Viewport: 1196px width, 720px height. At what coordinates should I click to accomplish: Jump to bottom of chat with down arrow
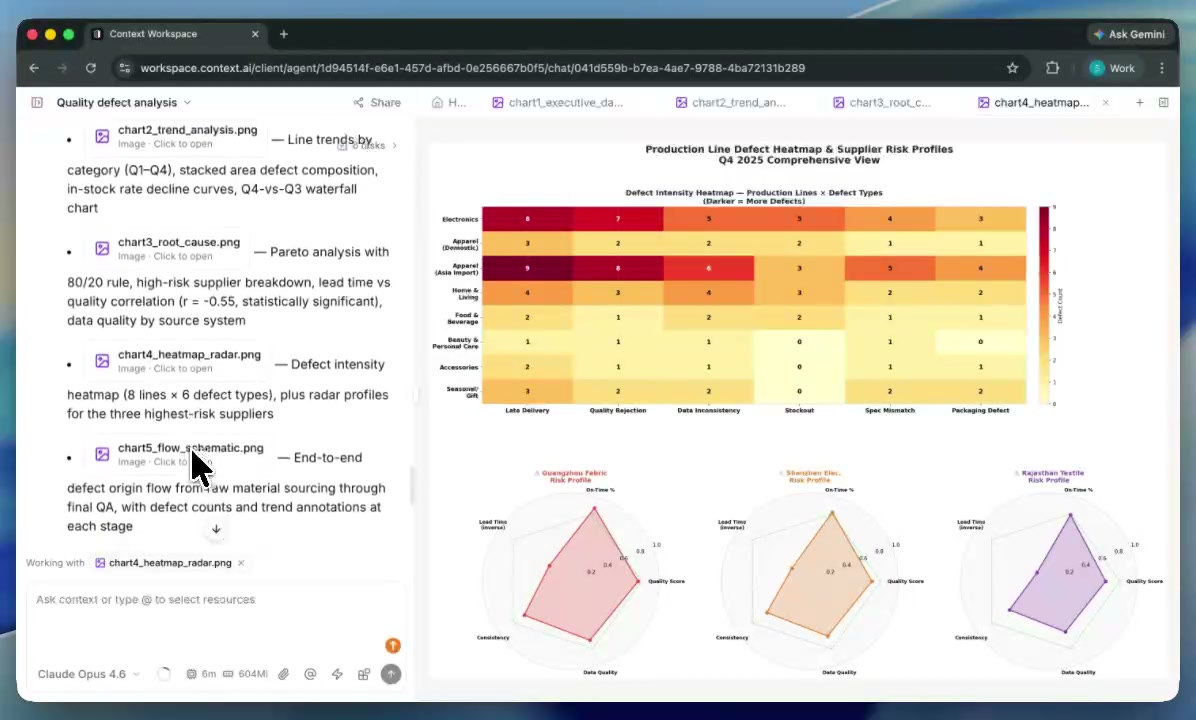point(216,529)
